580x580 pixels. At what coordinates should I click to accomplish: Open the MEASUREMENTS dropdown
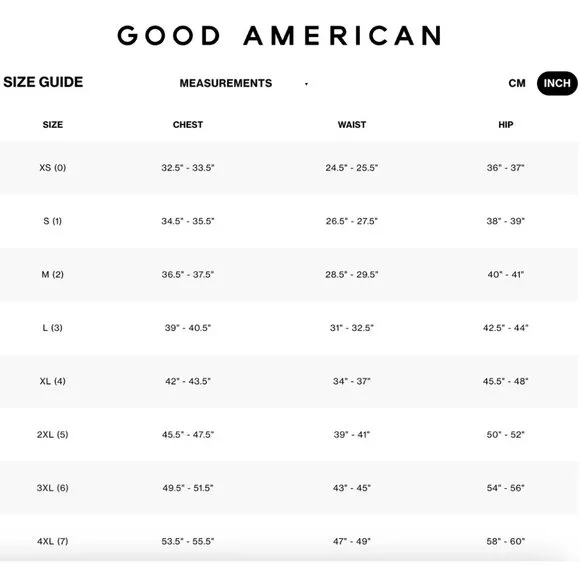point(244,83)
